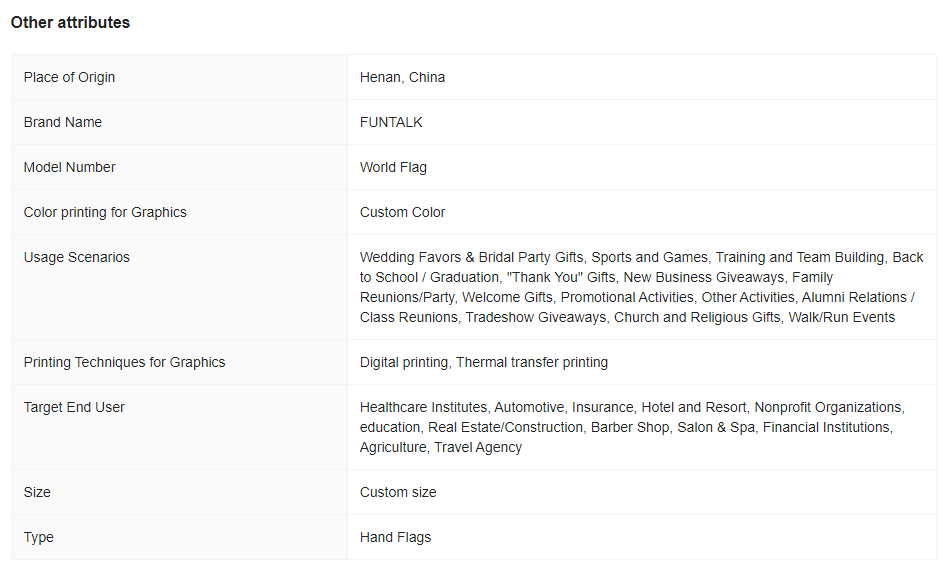Click the "Digital printing, Thermal transfer printing" value
This screenshot has width=950, height=572.
tap(484, 362)
